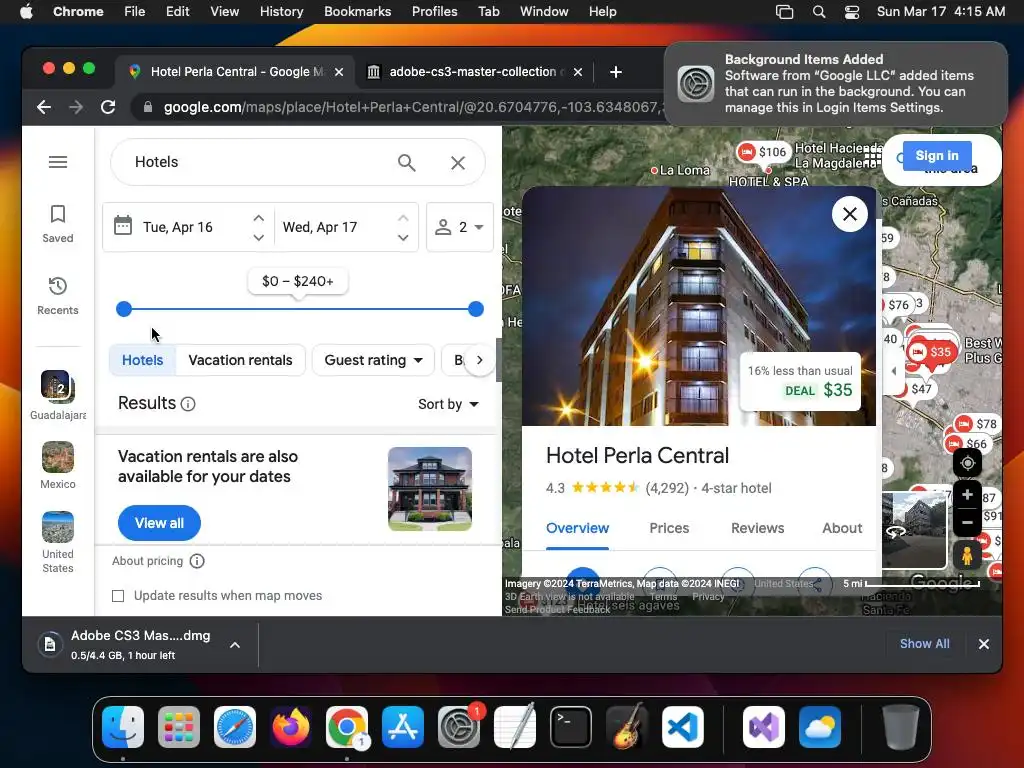Open the Guadalajara recent thumbnail
Viewport: 1024px width, 768px height.
[x=57, y=395]
